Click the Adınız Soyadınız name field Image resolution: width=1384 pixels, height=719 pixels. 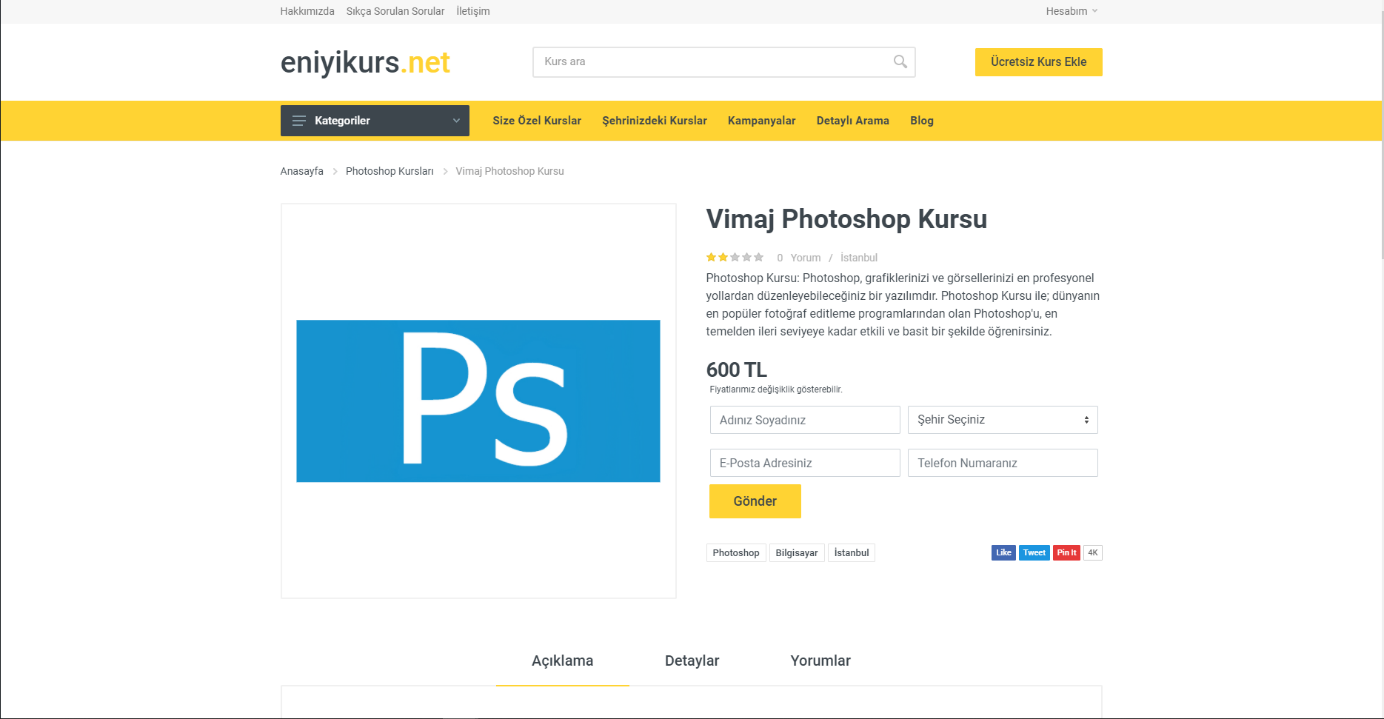coord(805,420)
